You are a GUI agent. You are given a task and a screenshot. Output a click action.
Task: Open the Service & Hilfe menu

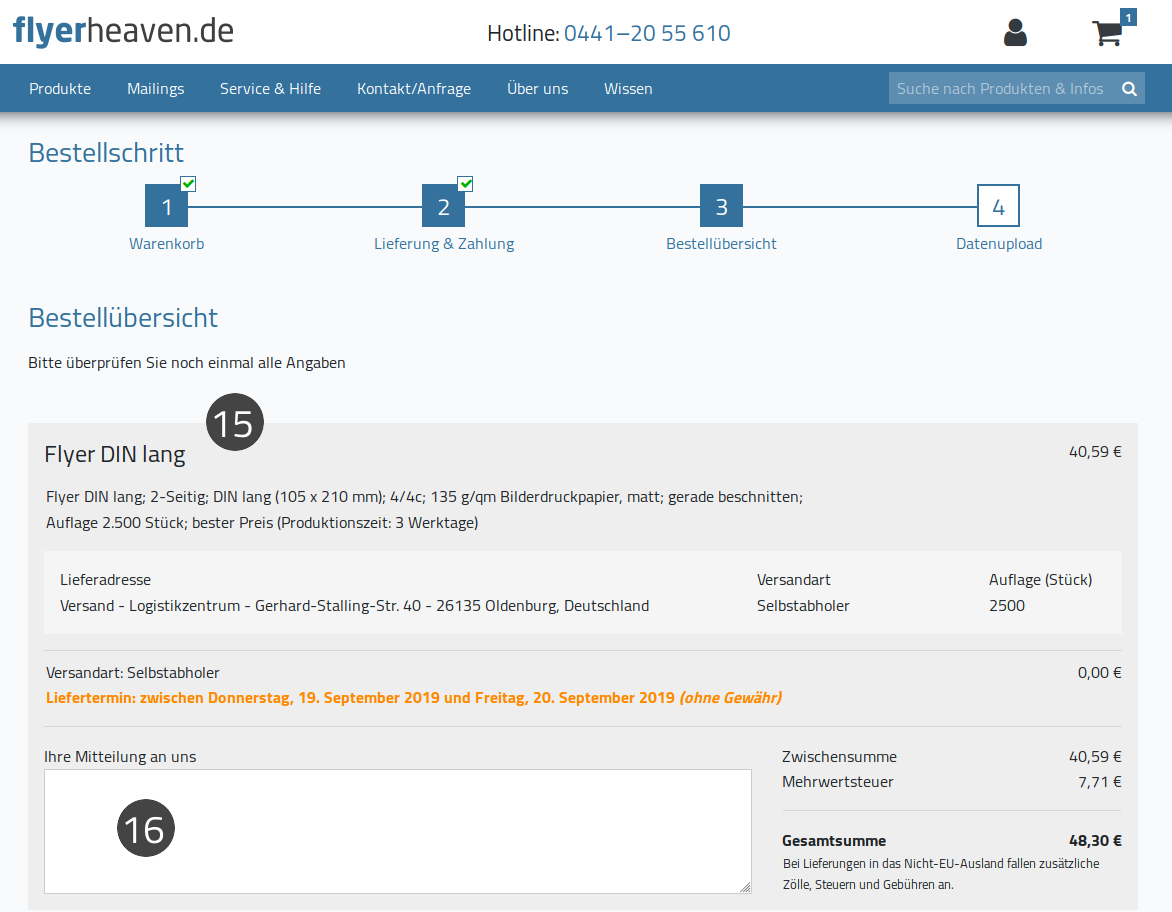(x=271, y=89)
